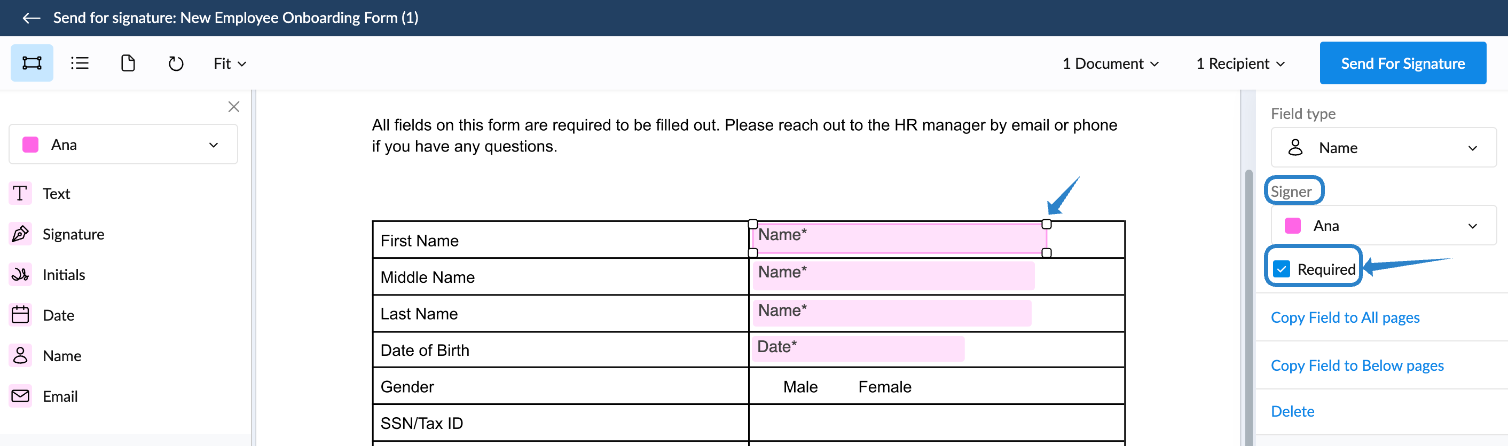The image size is (1508, 446).
Task: Select the Text field tool
Action: point(41,194)
